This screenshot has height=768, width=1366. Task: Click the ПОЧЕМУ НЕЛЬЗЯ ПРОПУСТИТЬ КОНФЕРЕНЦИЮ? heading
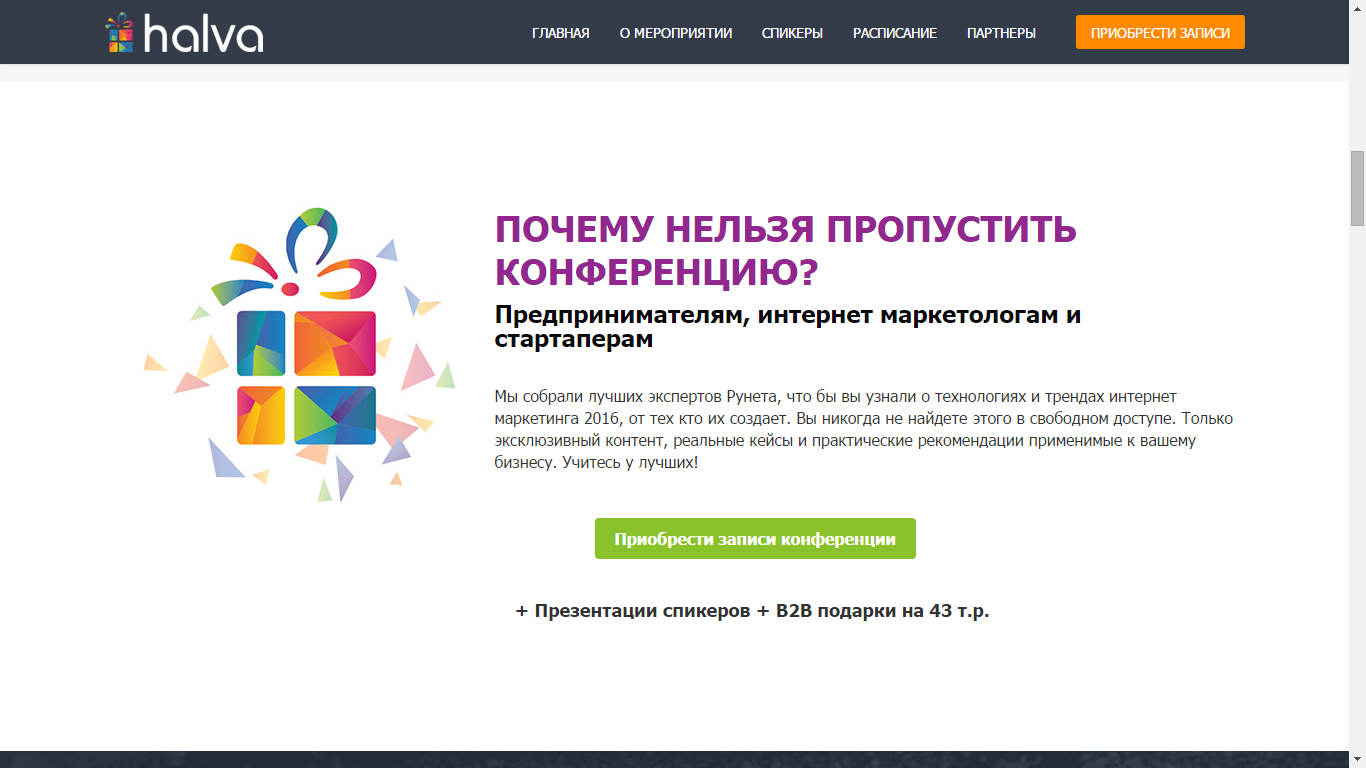pos(786,250)
